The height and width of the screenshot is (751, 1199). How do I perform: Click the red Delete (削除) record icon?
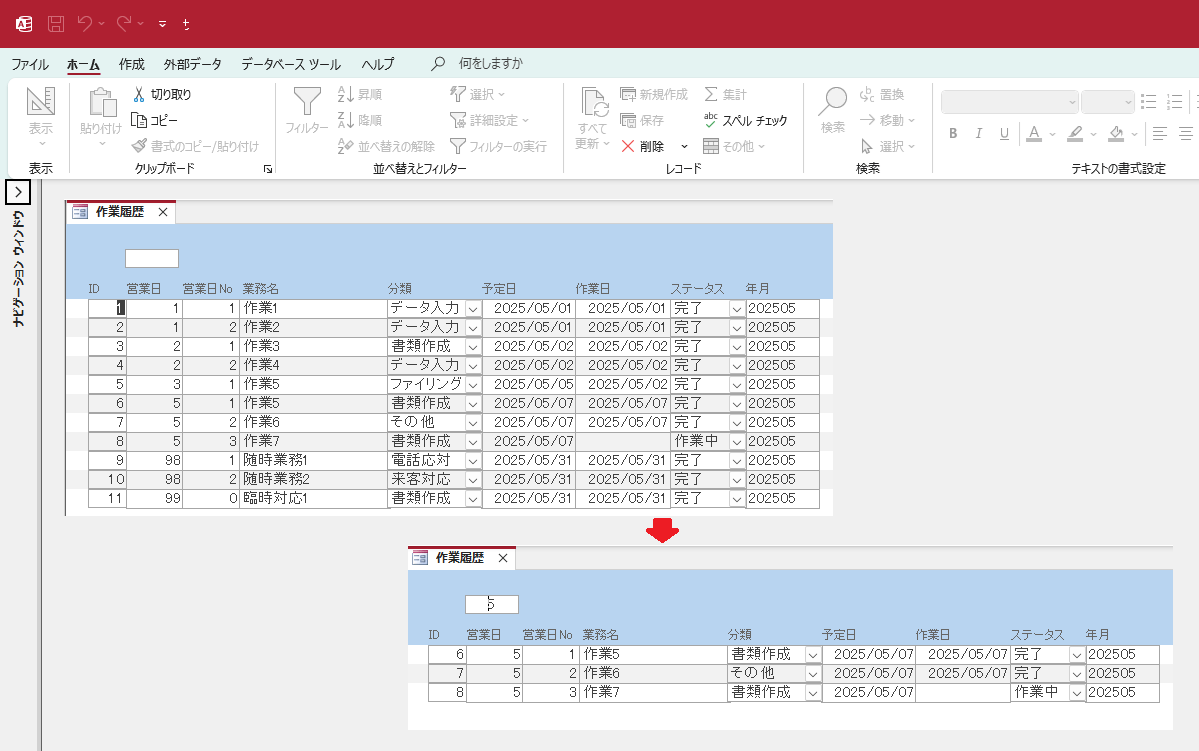pyautogui.click(x=628, y=146)
